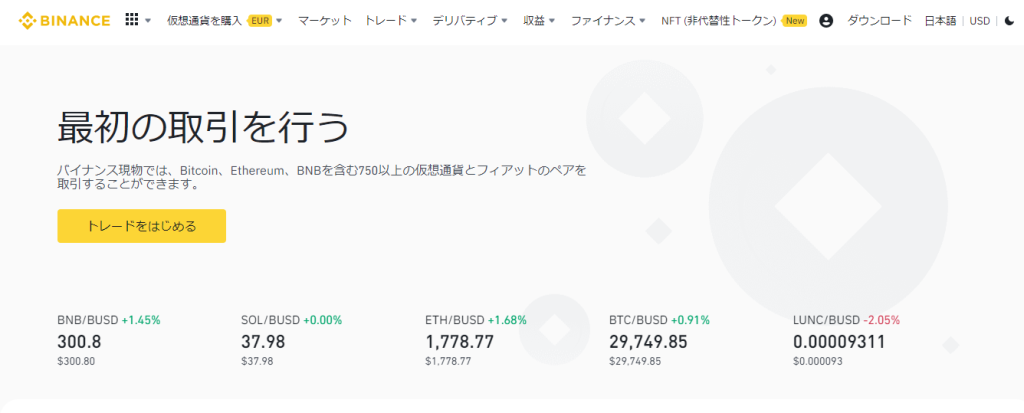Open the 収益 menu
1024x413 pixels.
coord(539,20)
